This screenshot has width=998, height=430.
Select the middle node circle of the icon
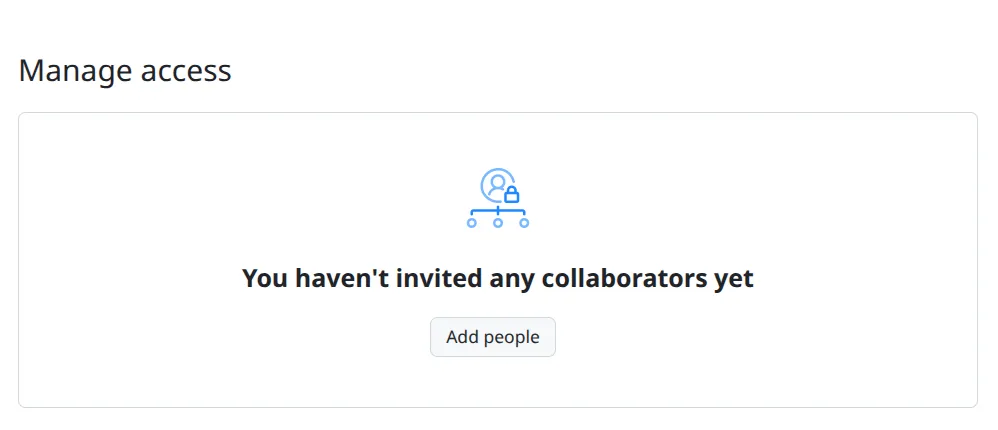tap(498, 223)
